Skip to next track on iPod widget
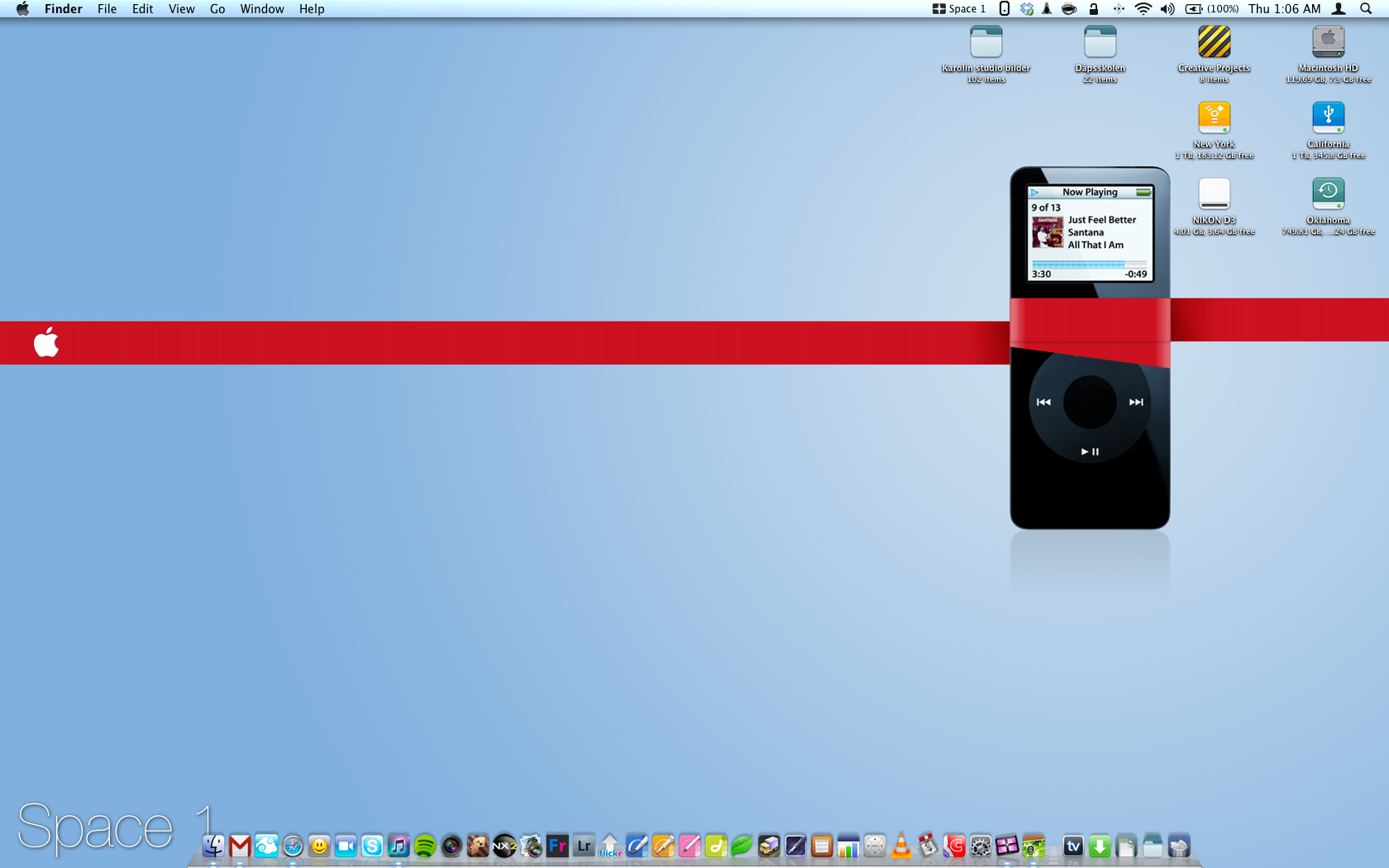Screen dimensions: 1389x868 pos(1136,402)
